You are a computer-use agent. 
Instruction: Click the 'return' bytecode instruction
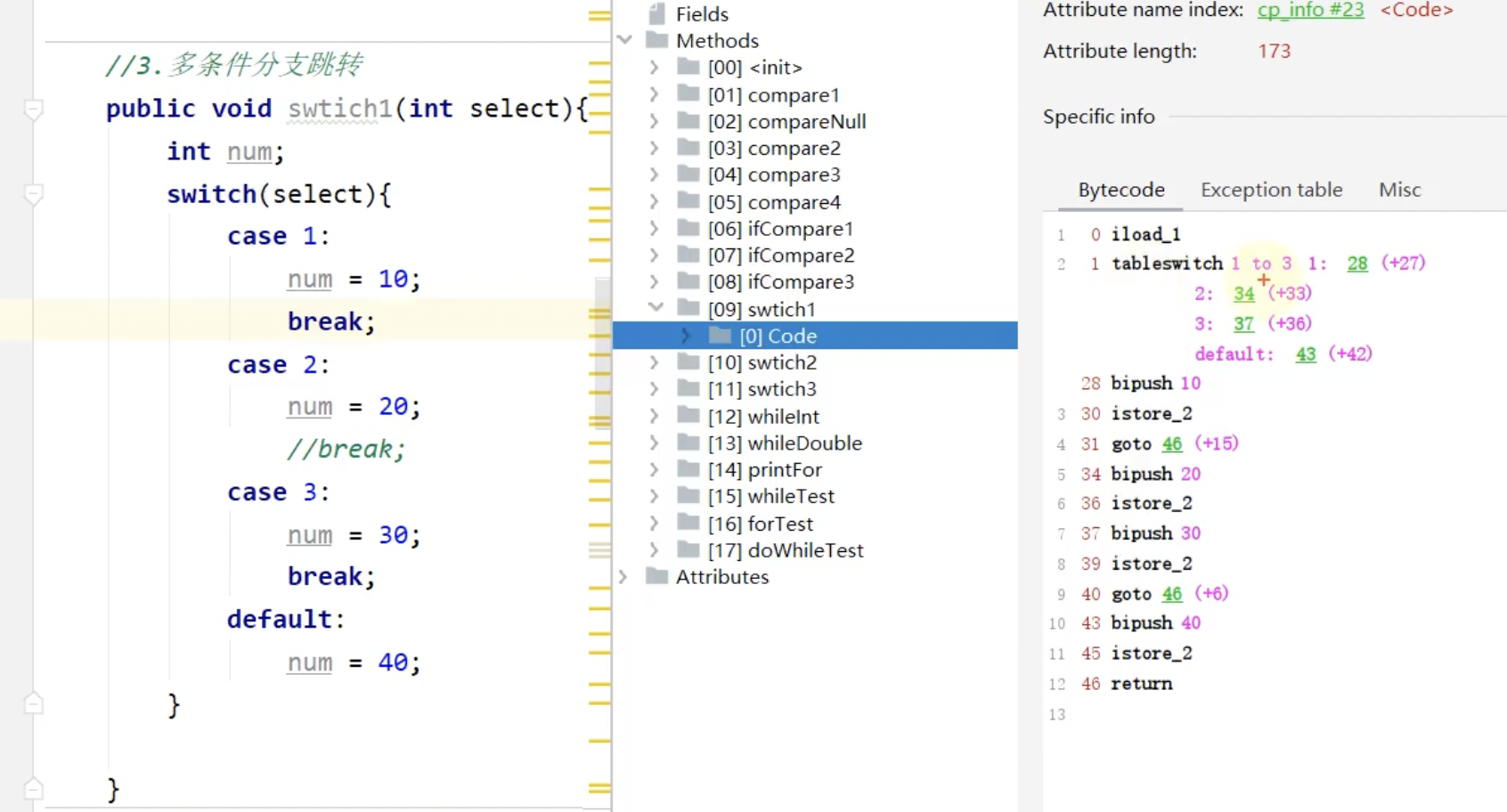click(x=1141, y=684)
